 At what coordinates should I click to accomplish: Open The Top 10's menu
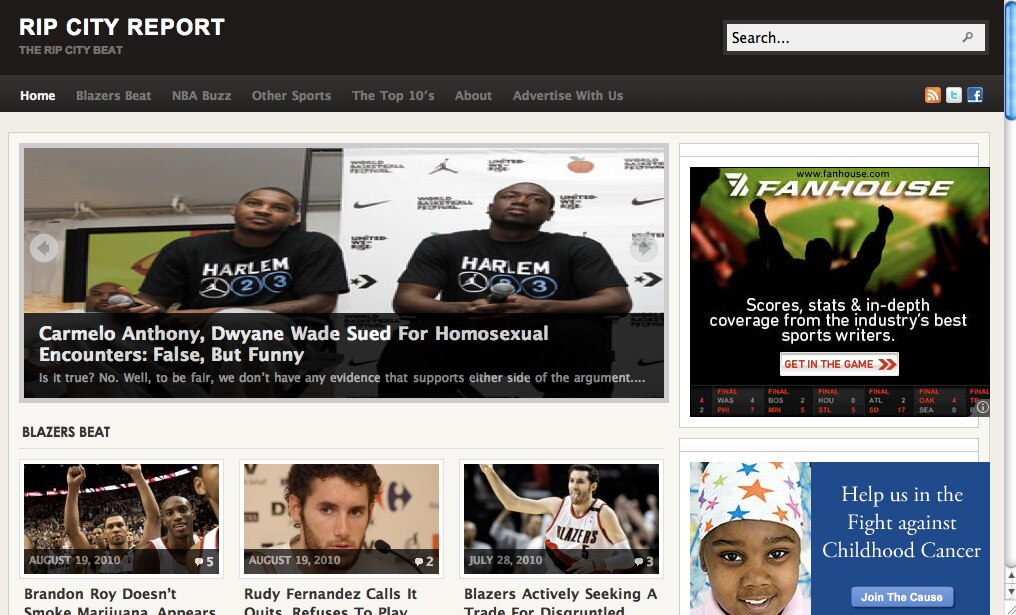(393, 96)
